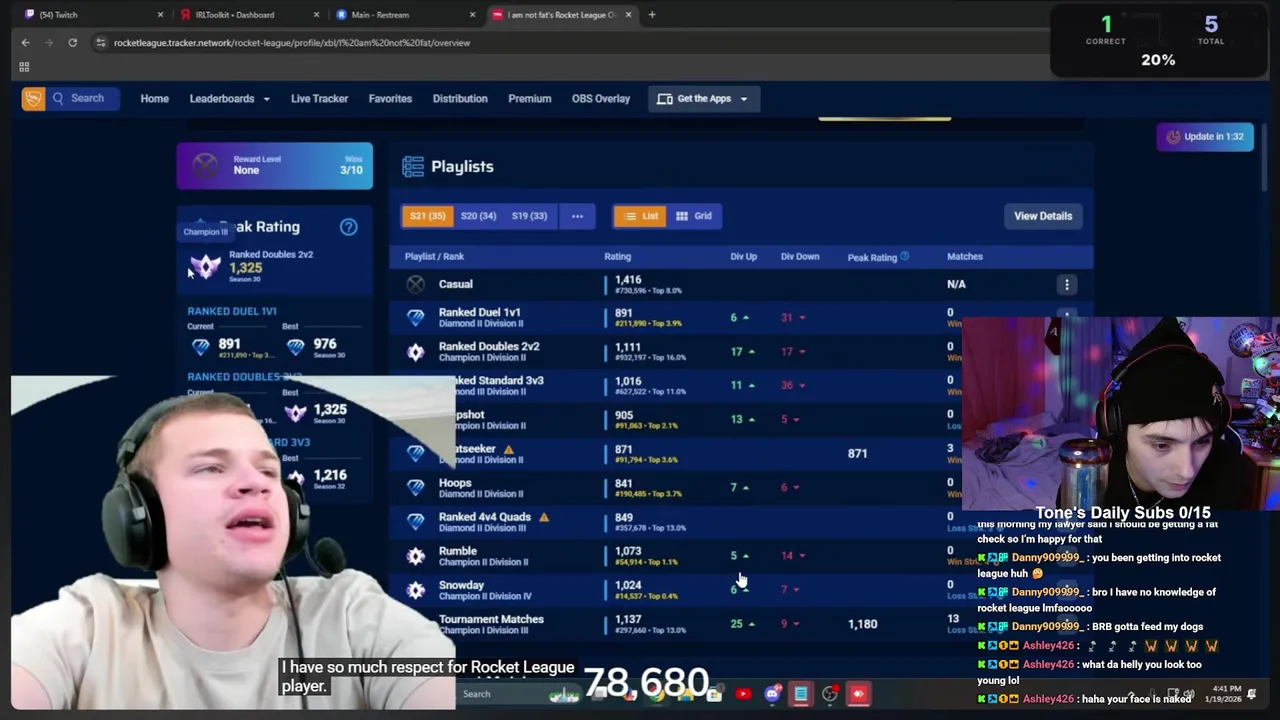Click the Ranked Doubles 2v2 champion icon

pyautogui.click(x=415, y=352)
